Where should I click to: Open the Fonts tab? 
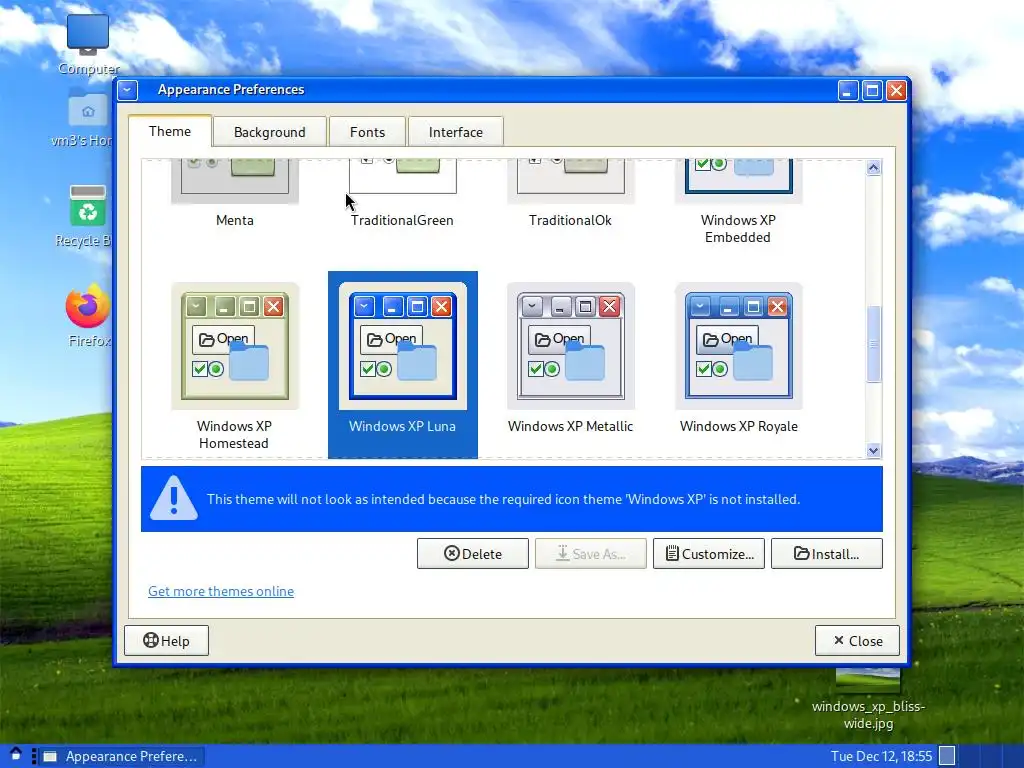click(367, 132)
